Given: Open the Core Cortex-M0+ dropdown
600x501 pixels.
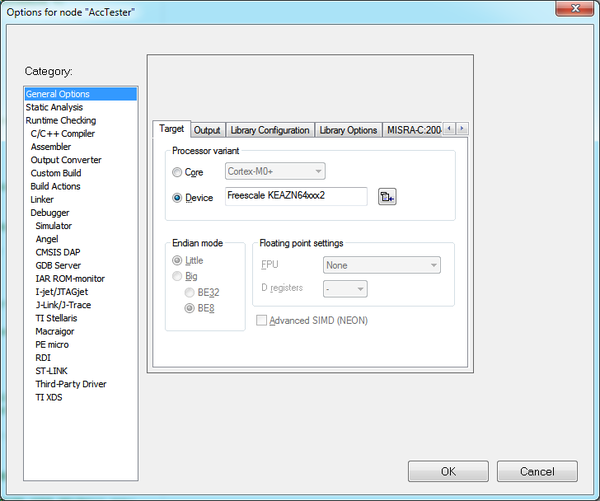Looking at the screenshot, I should pos(275,172).
